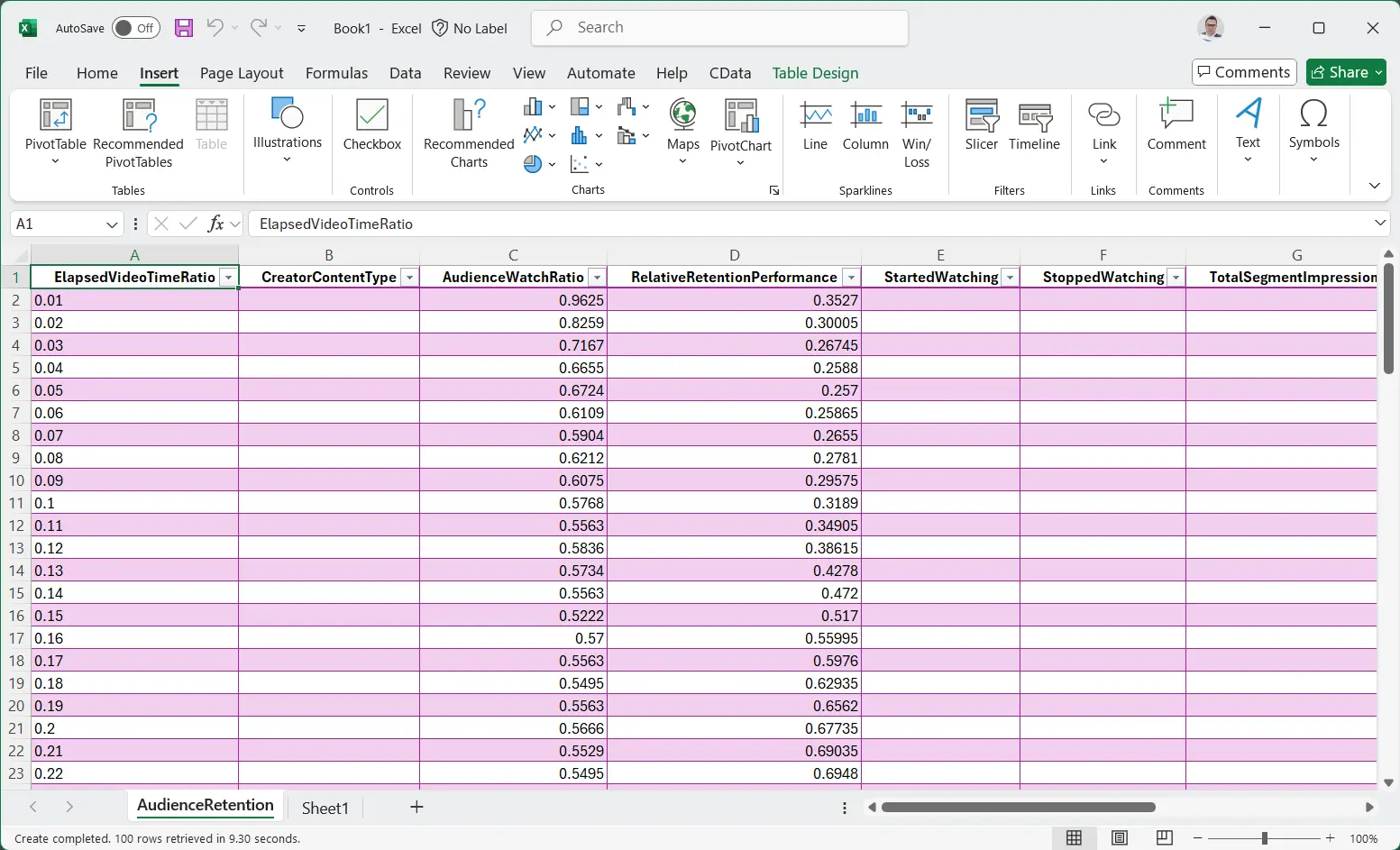Open AudienceWatchRatio column filter dropdown

click(x=596, y=278)
